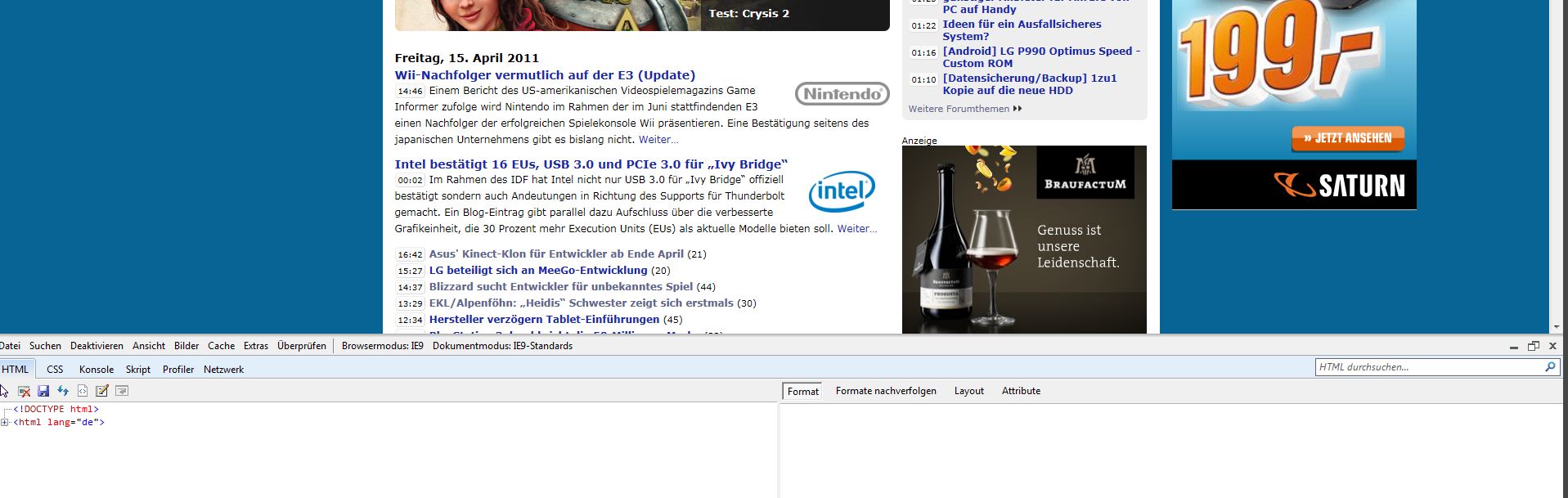The width and height of the screenshot is (1568, 498).
Task: Toggle the edit pencil icon
Action: coord(102,391)
